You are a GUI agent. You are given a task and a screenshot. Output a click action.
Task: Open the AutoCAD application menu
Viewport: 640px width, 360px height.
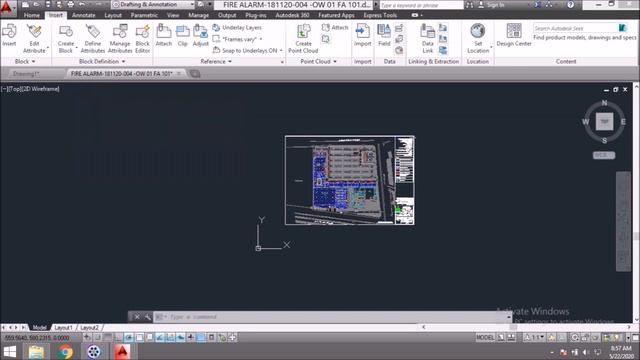7,8
